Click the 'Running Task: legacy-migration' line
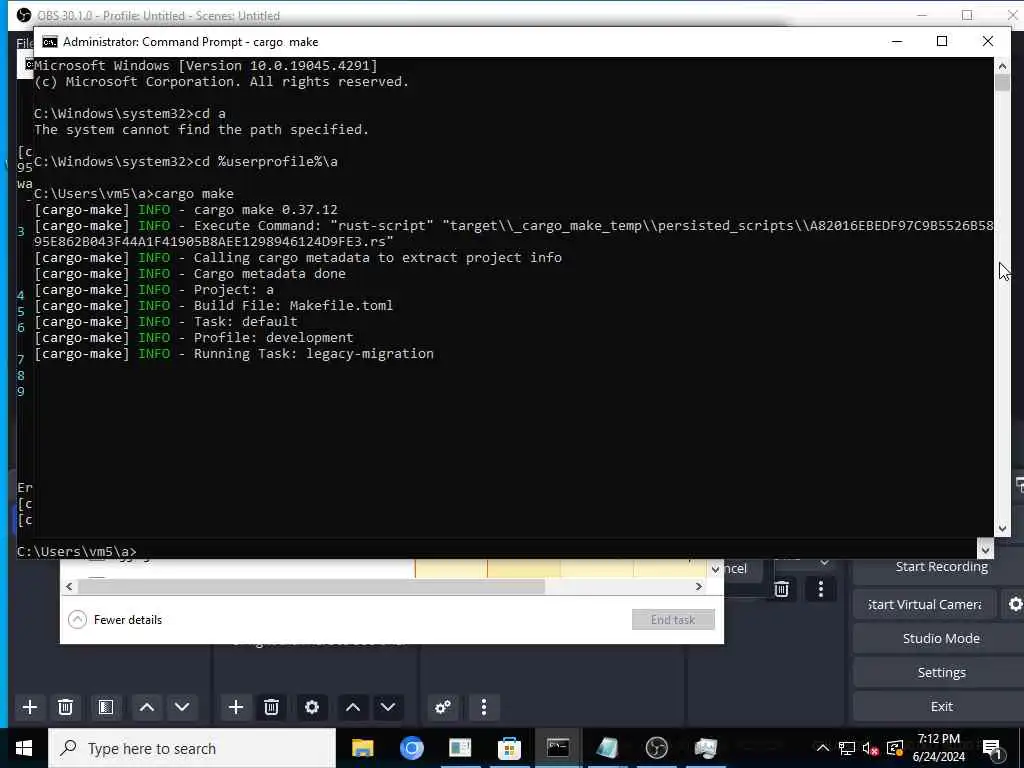1024x768 pixels. 234,354
